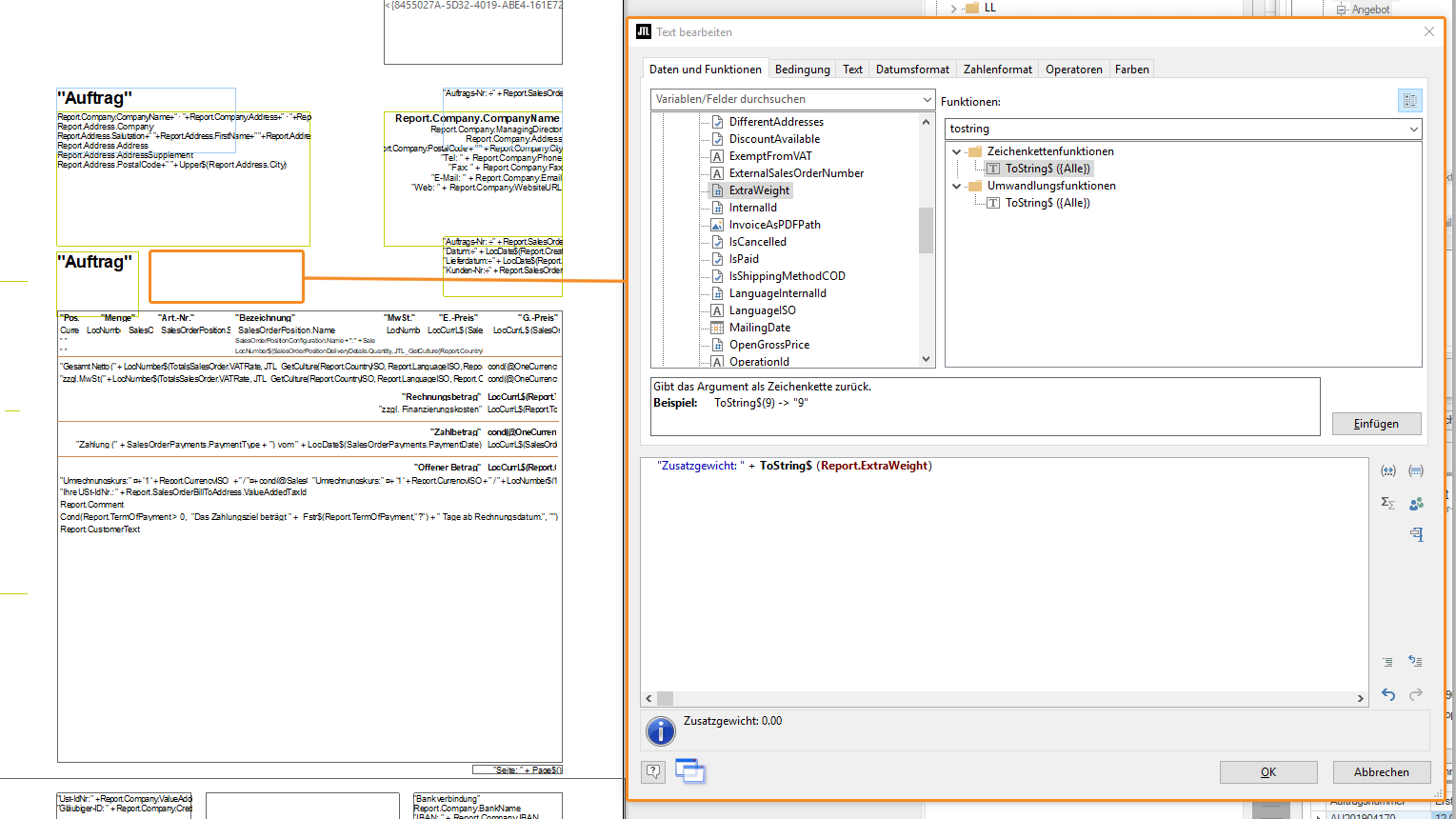Click the parentheses-with-arrows icon beside editor
Screen dimensions: 1456x819
pyautogui.click(x=1388, y=470)
